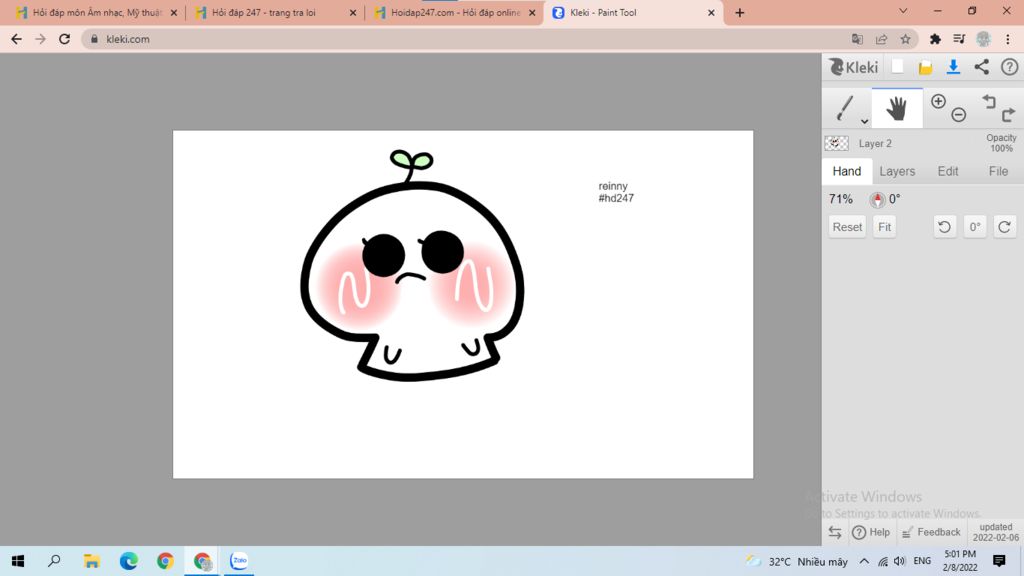This screenshot has height=576, width=1024.
Task: Open the Chrome profile avatar
Action: [984, 39]
